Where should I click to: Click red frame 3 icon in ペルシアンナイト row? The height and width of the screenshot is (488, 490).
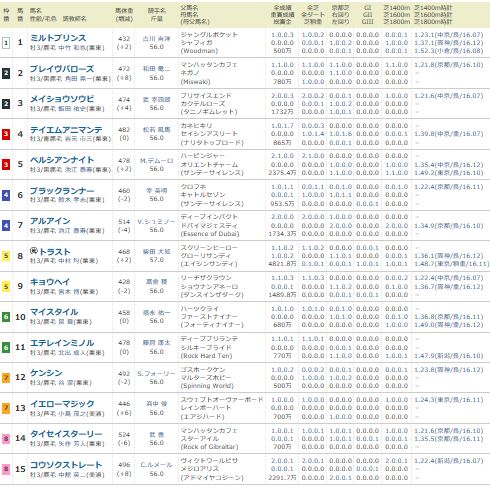tap(6, 164)
